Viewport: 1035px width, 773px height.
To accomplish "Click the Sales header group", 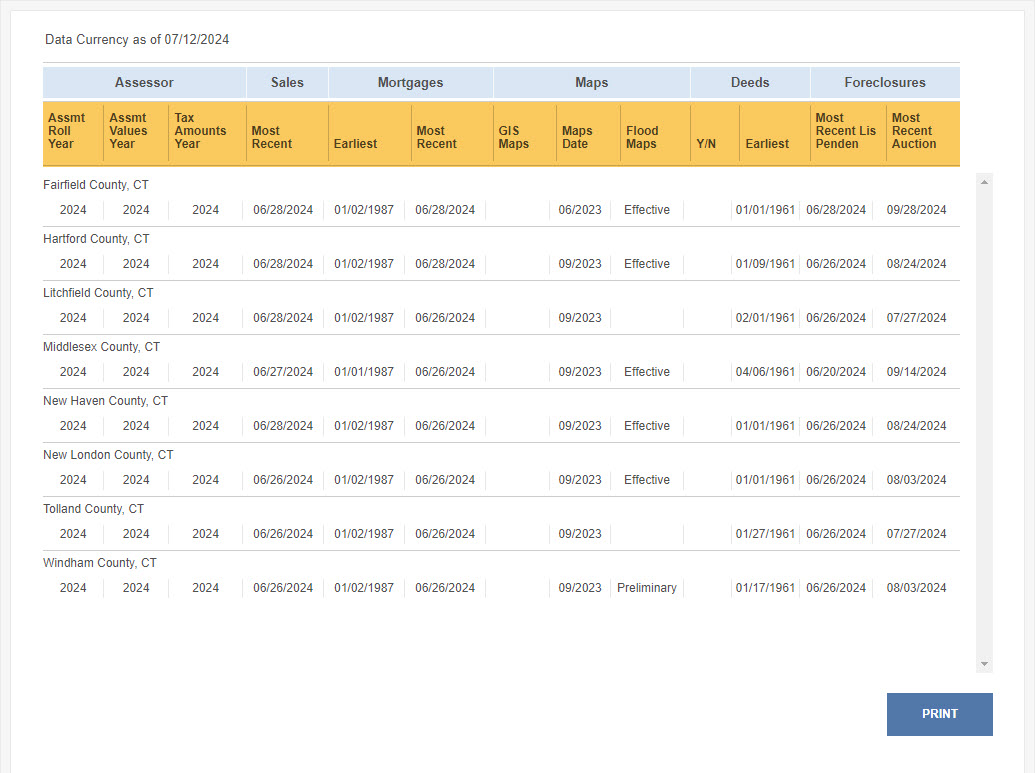I will 287,83.
